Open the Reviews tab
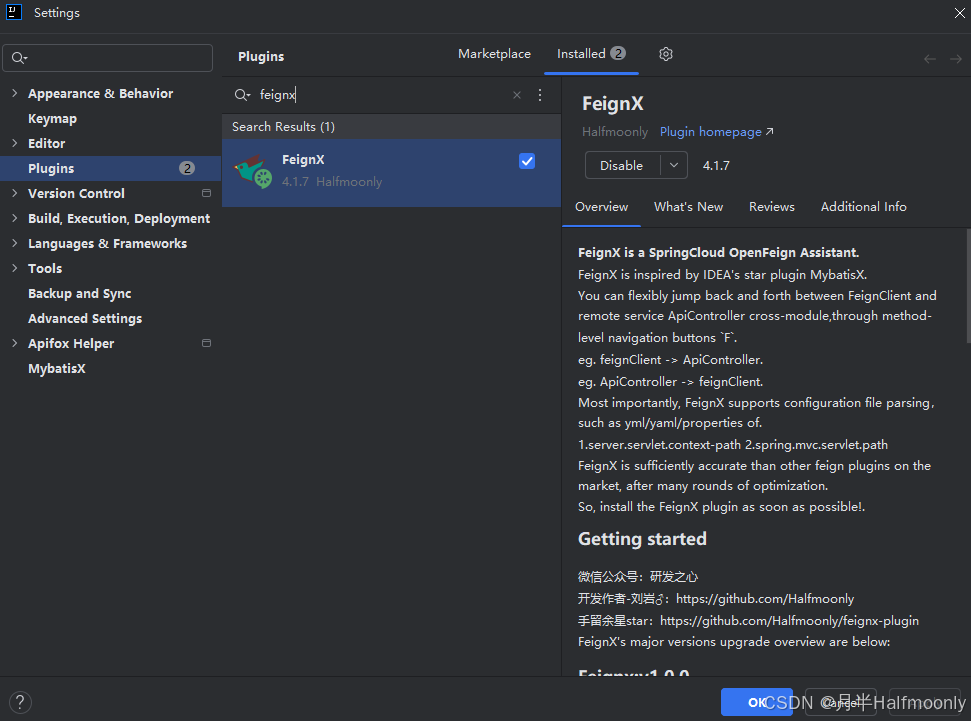The height and width of the screenshot is (721, 971). pos(772,207)
